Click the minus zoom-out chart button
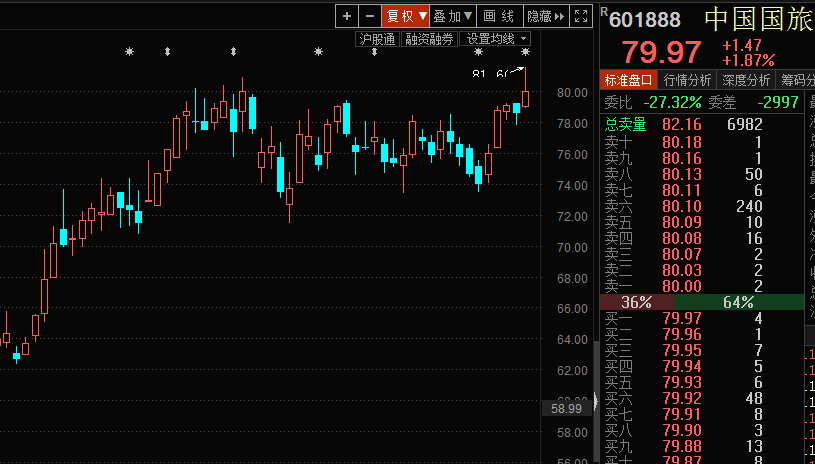The width and height of the screenshot is (815, 464). tap(370, 16)
